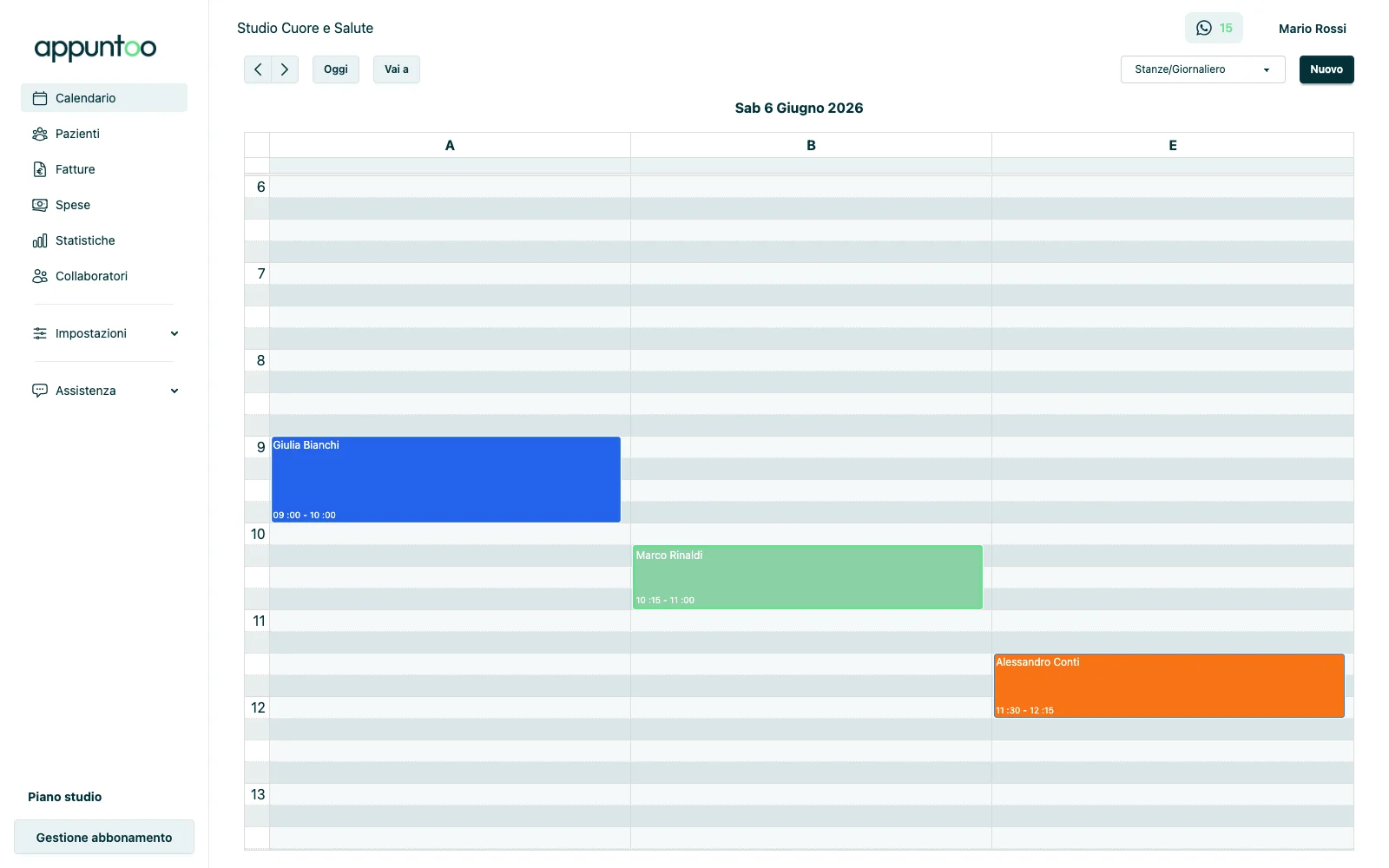Click the Collaboratori users icon

[x=40, y=276]
